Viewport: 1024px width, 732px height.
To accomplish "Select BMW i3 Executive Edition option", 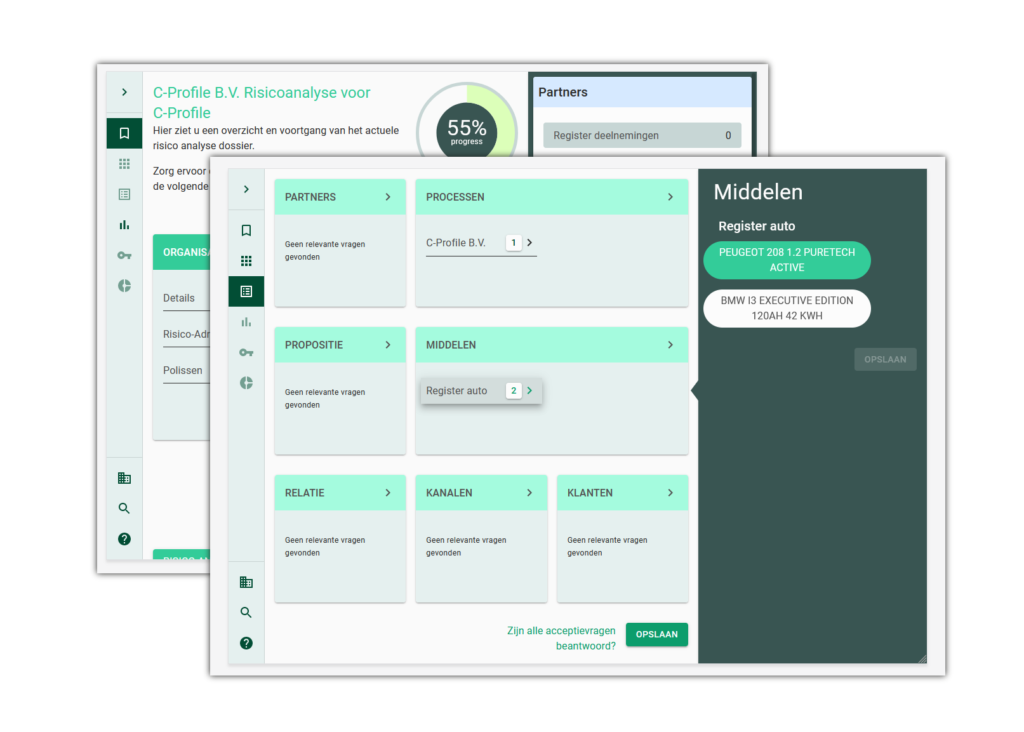I will 787,308.
